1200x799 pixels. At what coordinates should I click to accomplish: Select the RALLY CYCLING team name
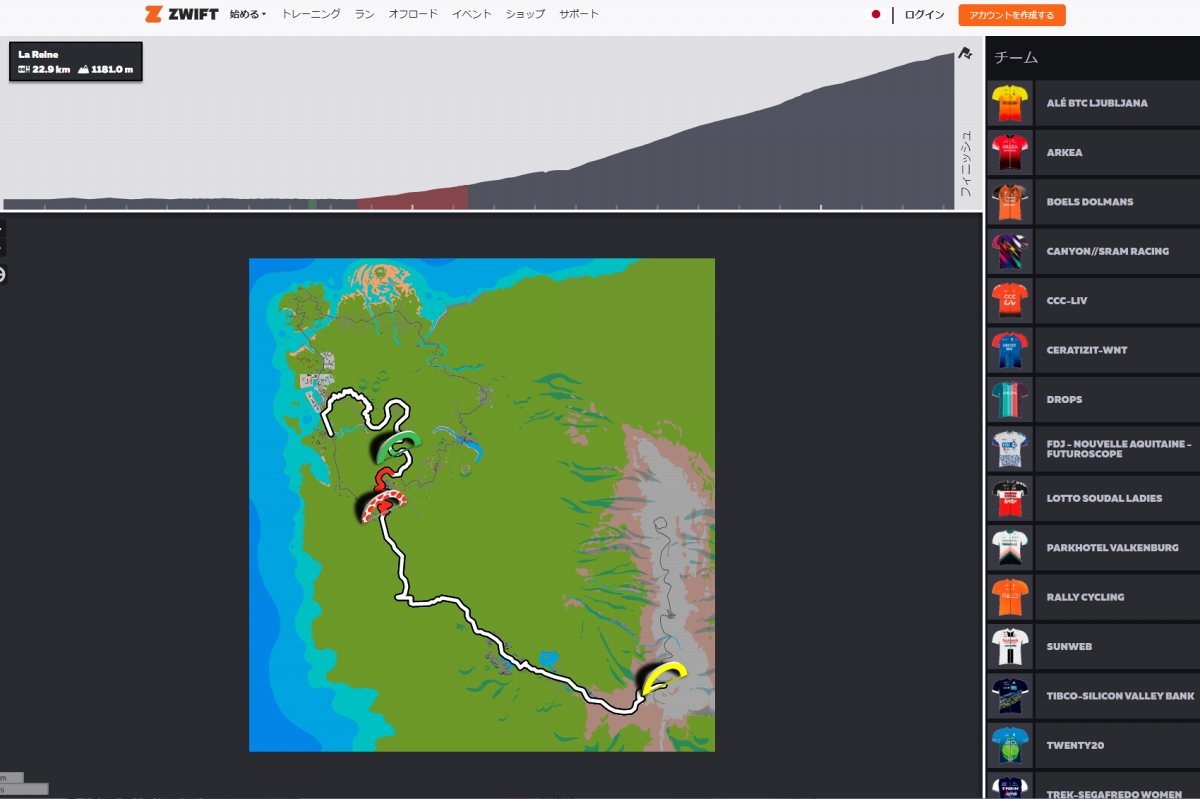(x=1085, y=597)
